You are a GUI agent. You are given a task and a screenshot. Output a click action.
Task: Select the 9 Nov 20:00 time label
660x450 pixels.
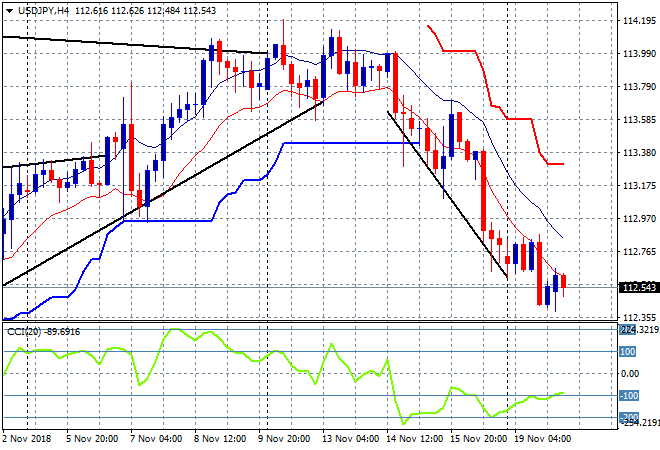coord(284,439)
